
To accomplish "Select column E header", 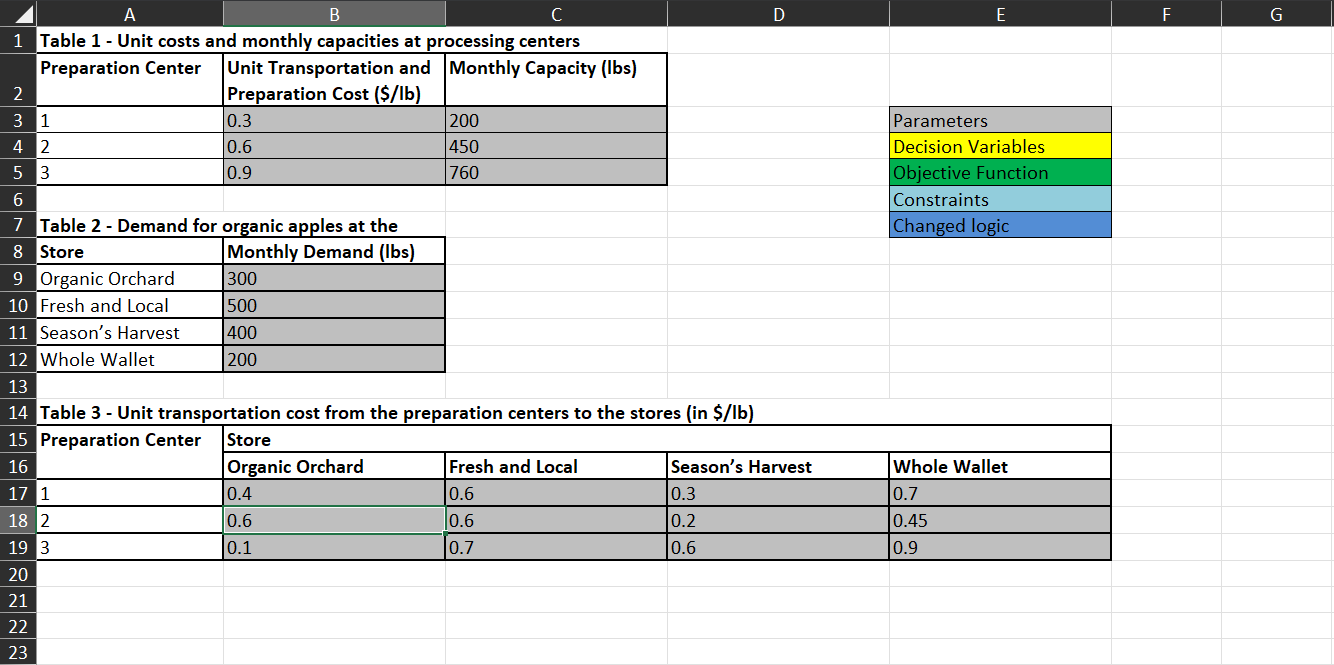I will coord(1000,14).
